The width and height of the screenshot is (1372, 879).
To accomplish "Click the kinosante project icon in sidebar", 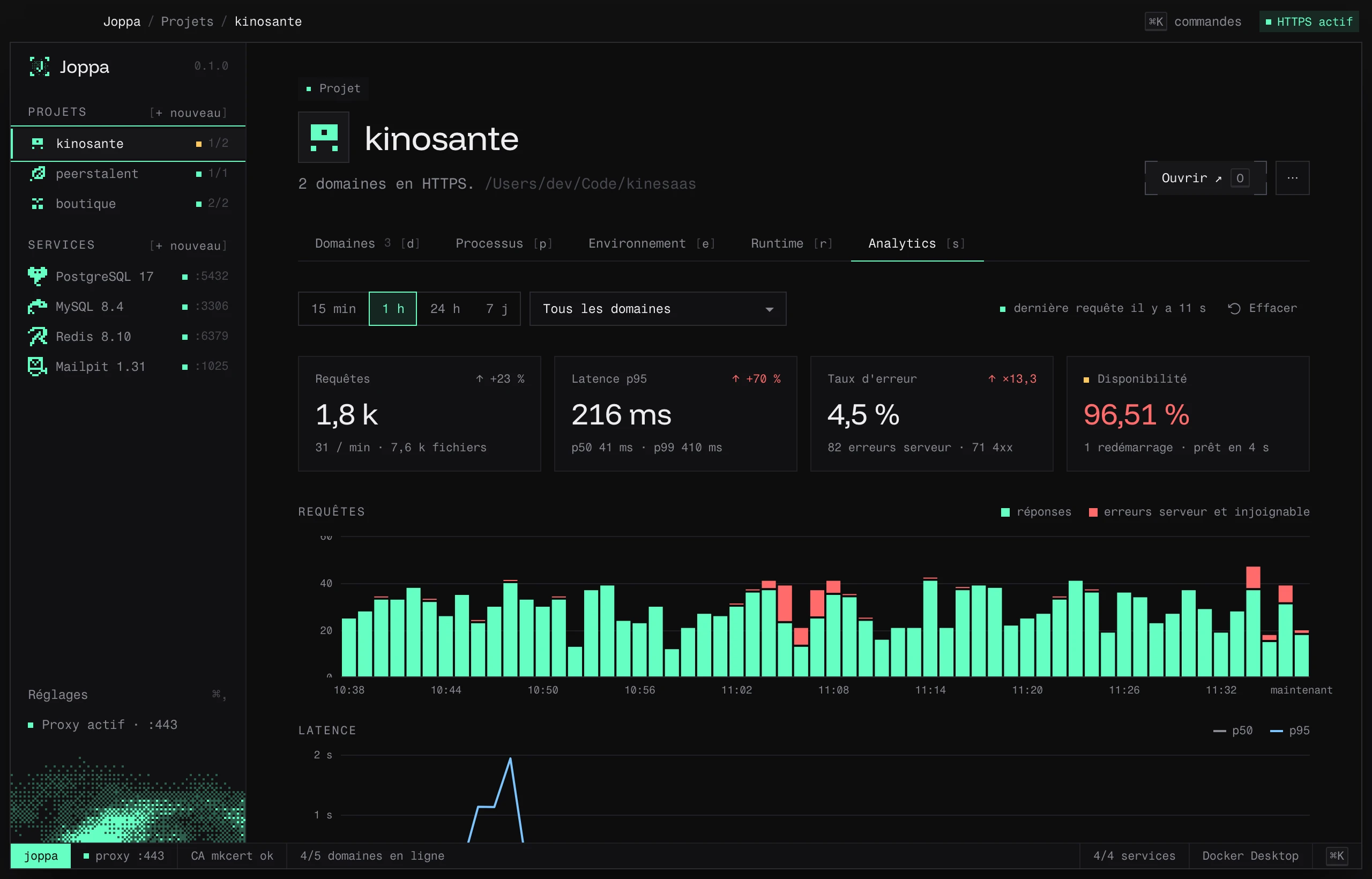I will pos(38,143).
